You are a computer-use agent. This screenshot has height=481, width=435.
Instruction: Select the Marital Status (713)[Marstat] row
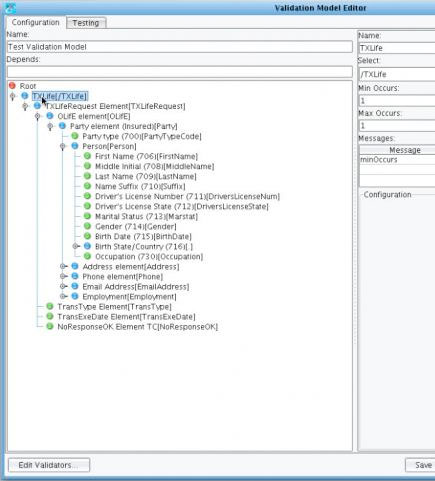(x=146, y=216)
